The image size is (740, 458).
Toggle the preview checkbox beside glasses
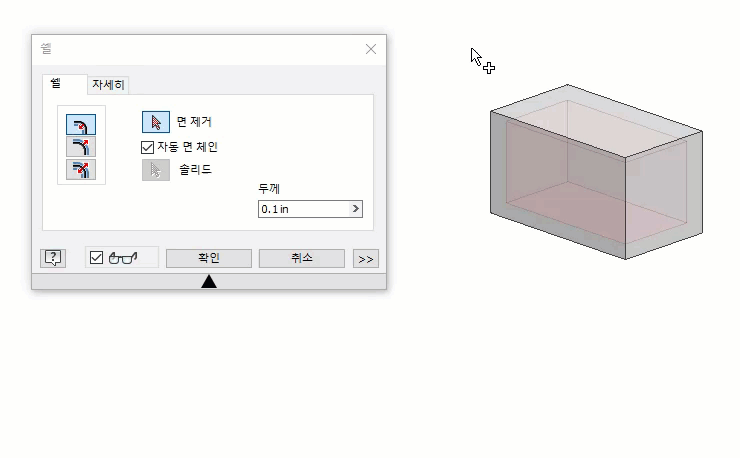point(96,258)
